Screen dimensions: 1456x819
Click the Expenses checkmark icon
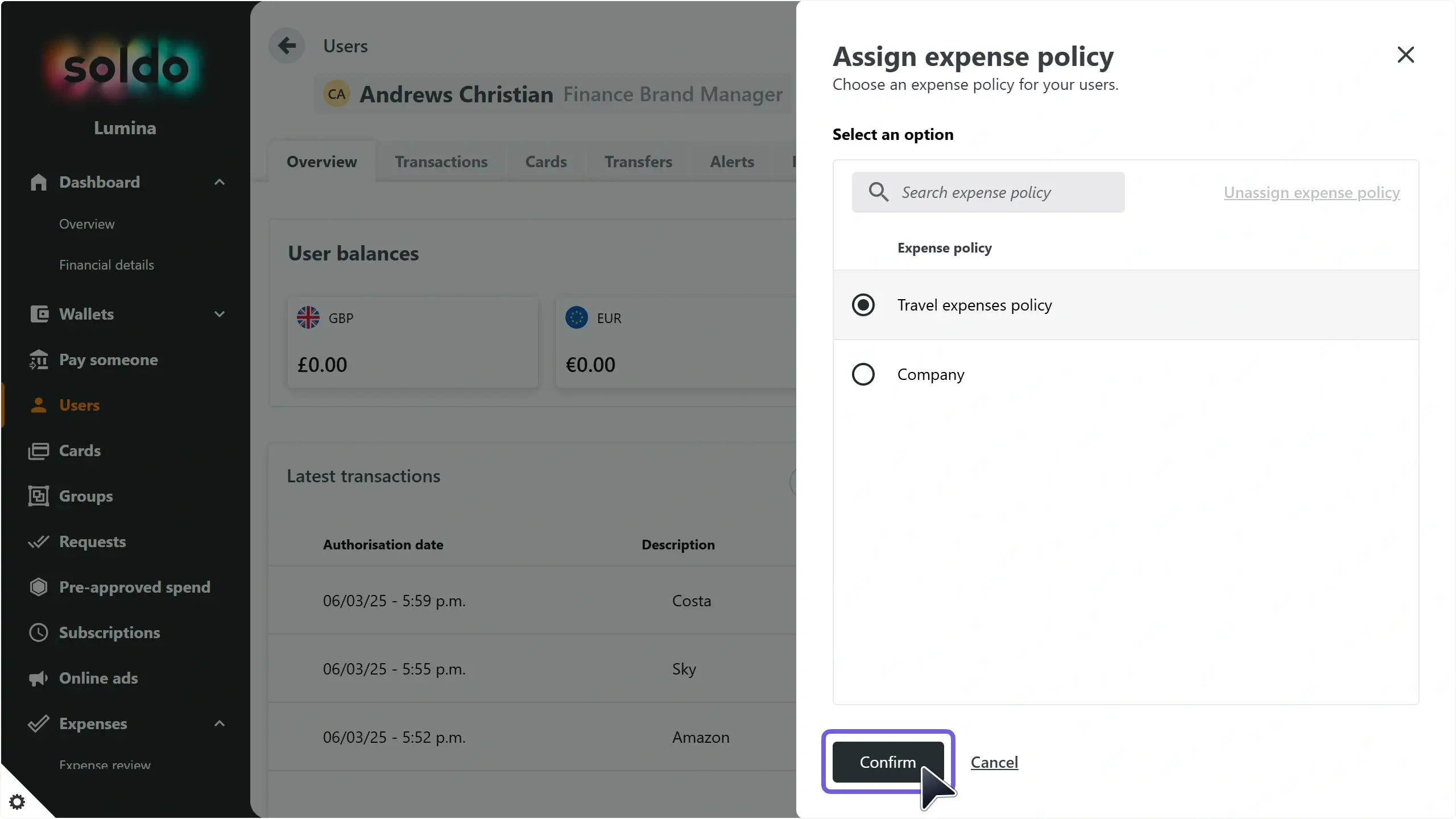39,723
